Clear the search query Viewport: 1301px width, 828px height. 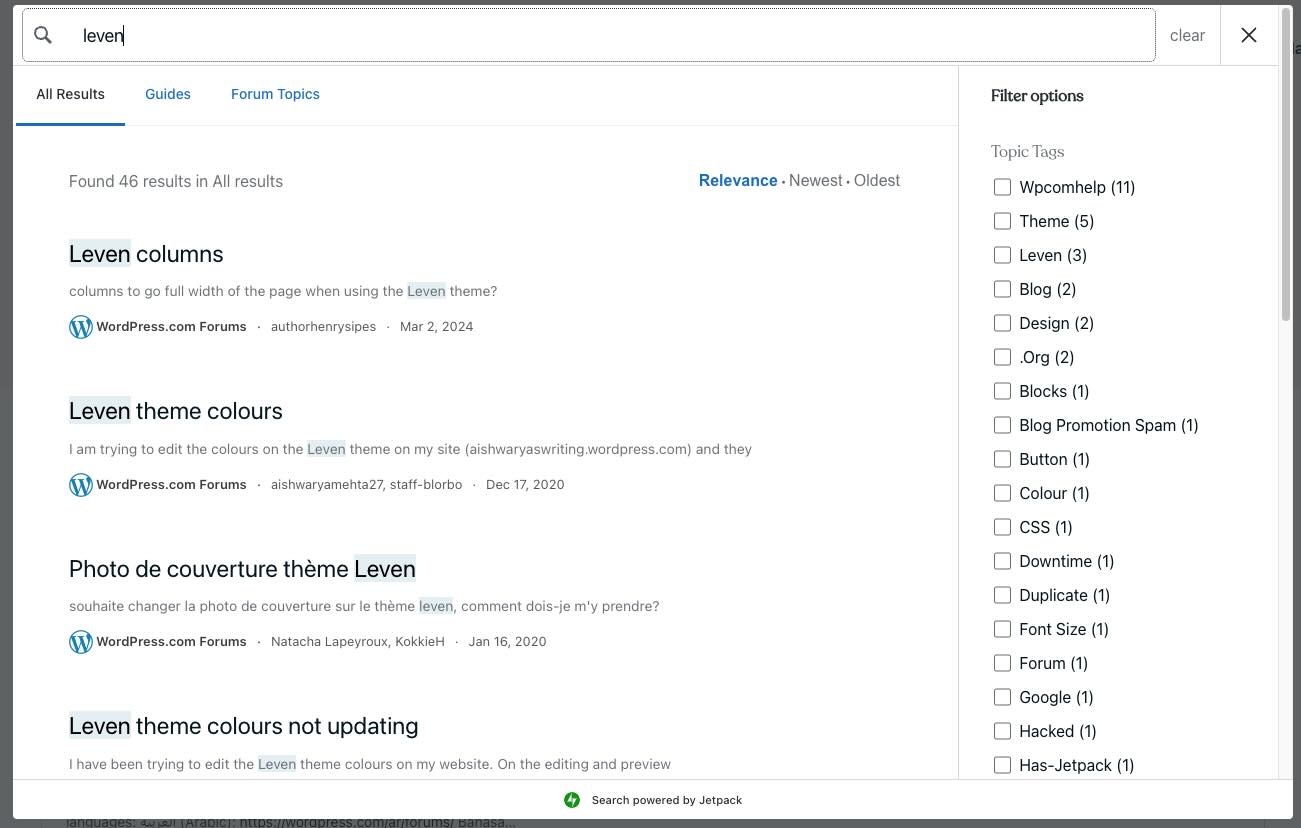pos(1187,35)
